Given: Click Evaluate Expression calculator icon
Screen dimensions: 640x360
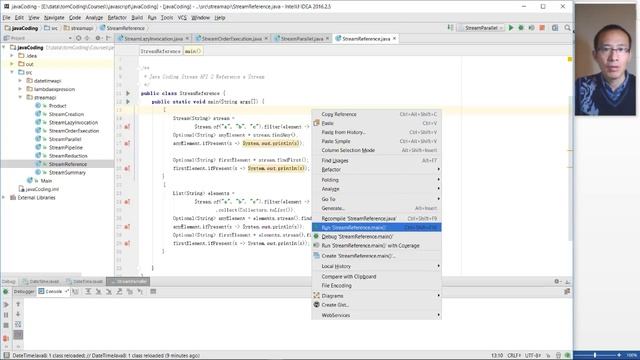Looking at the screenshot, I should (153, 291).
